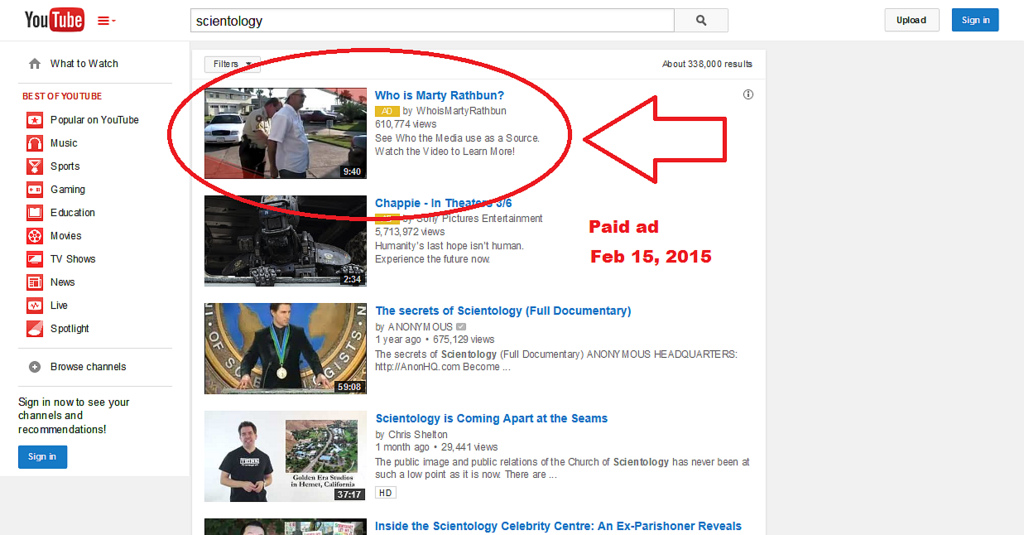Visit Chris Shelton channel link

tap(418, 434)
